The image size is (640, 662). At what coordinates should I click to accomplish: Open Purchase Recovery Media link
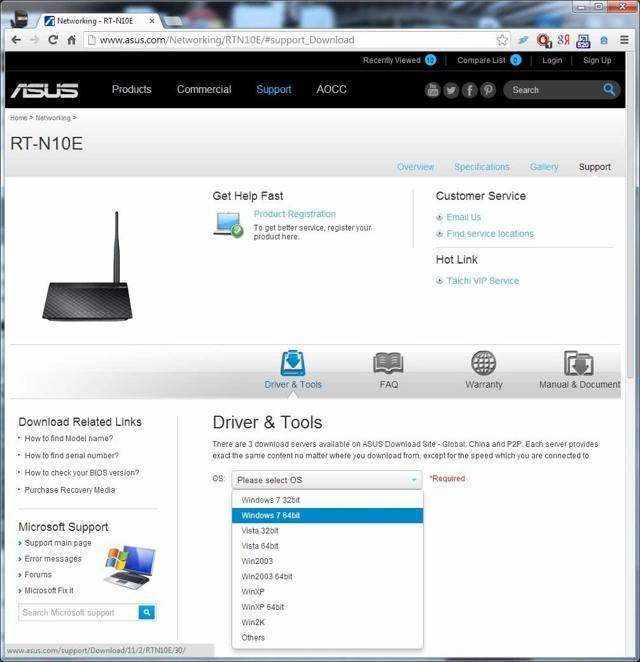(70, 490)
